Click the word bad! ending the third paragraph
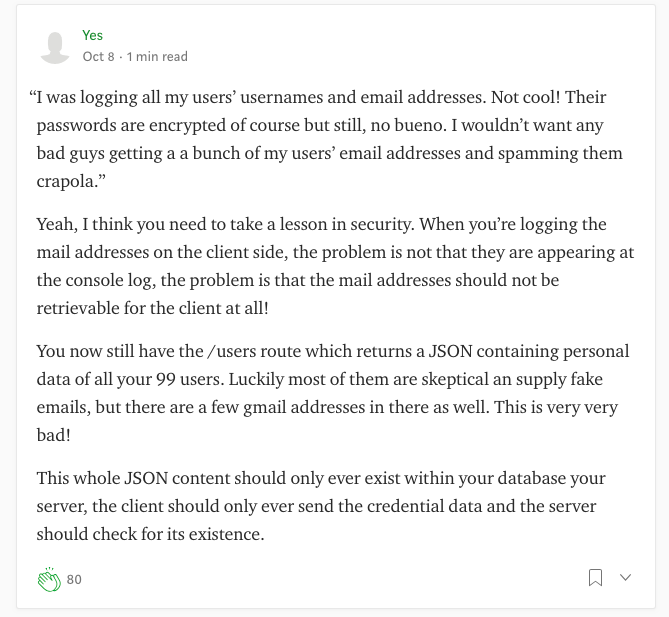 (x=53, y=435)
